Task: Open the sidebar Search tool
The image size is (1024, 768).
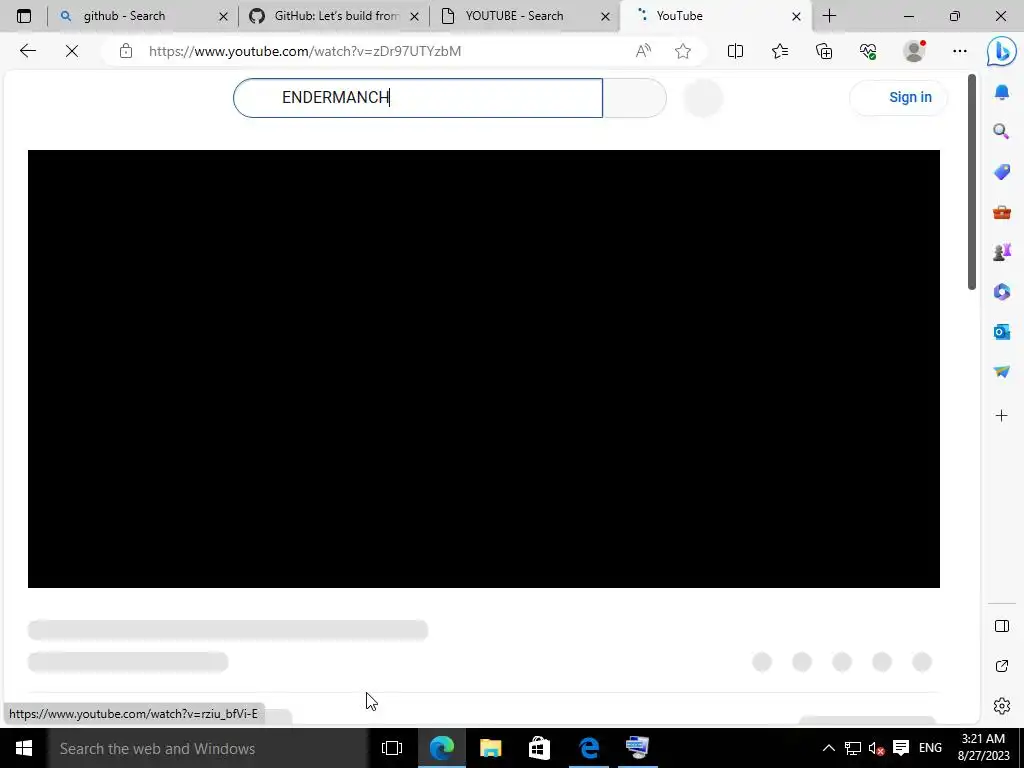Action: (1002, 132)
